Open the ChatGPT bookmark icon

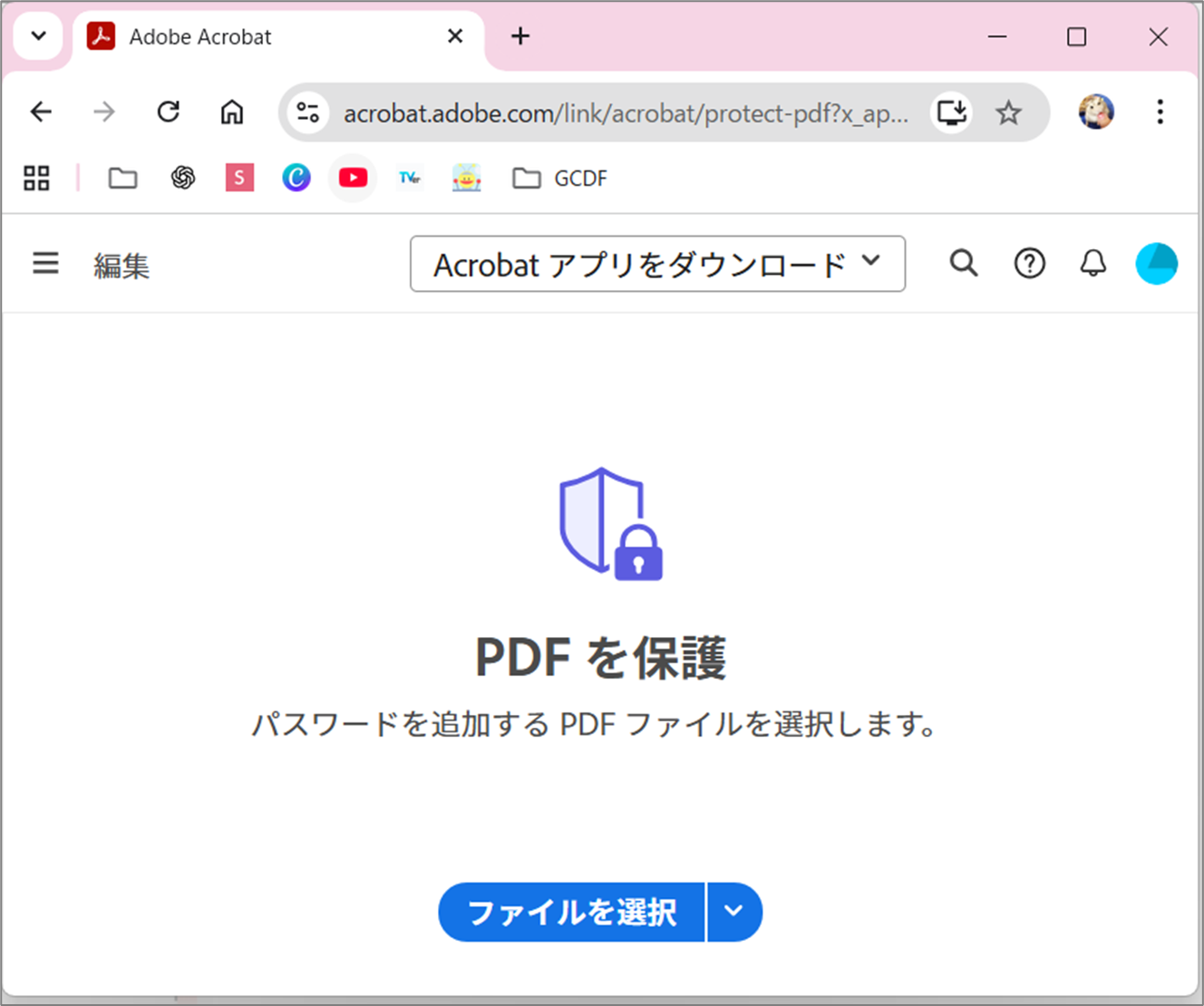click(183, 178)
